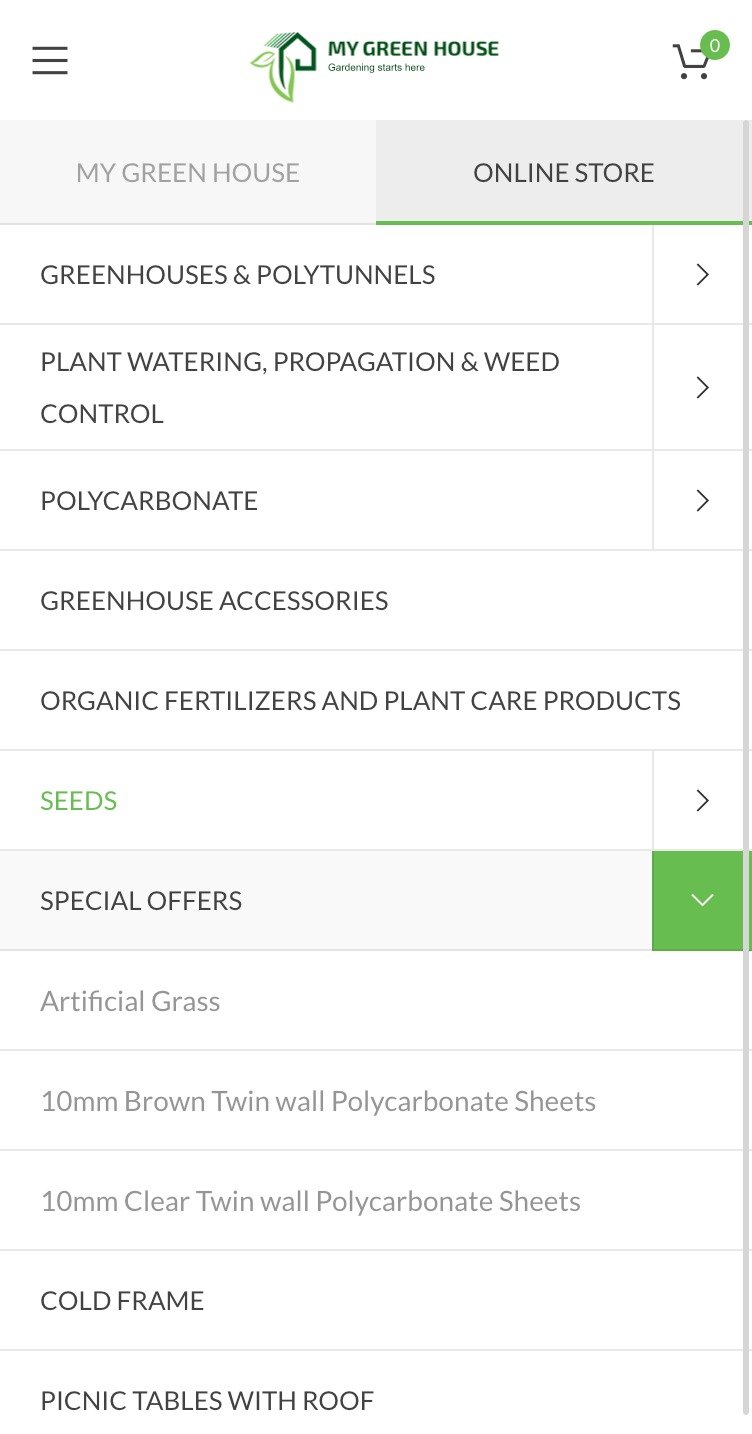Open Picnic Tables With Roof category

coord(207,1401)
